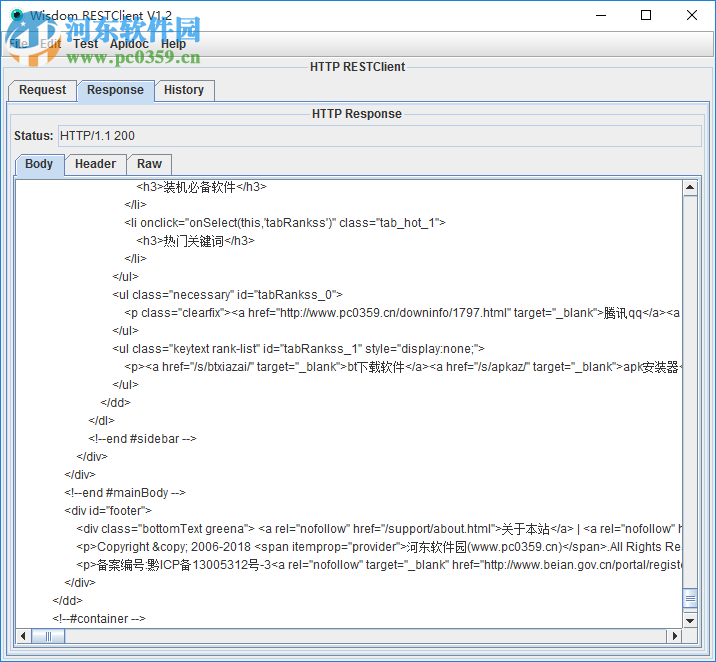716x662 pixels.
Task: Click the vertical scrollbar down arrow
Action: [690, 620]
